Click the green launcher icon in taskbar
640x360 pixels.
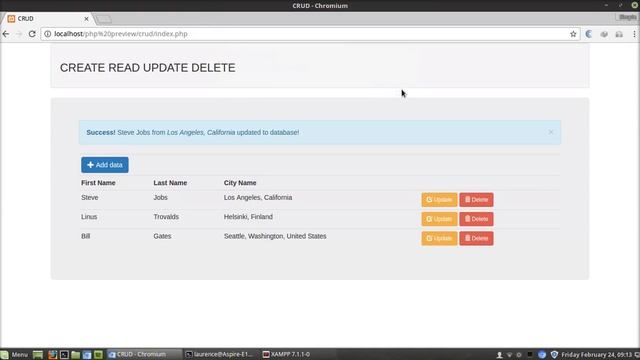tap(98, 355)
